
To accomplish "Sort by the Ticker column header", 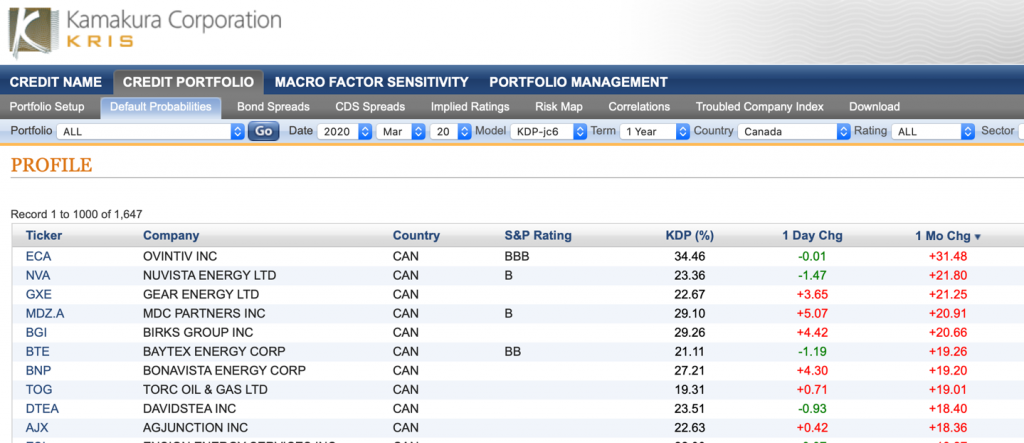I will pos(44,235).
